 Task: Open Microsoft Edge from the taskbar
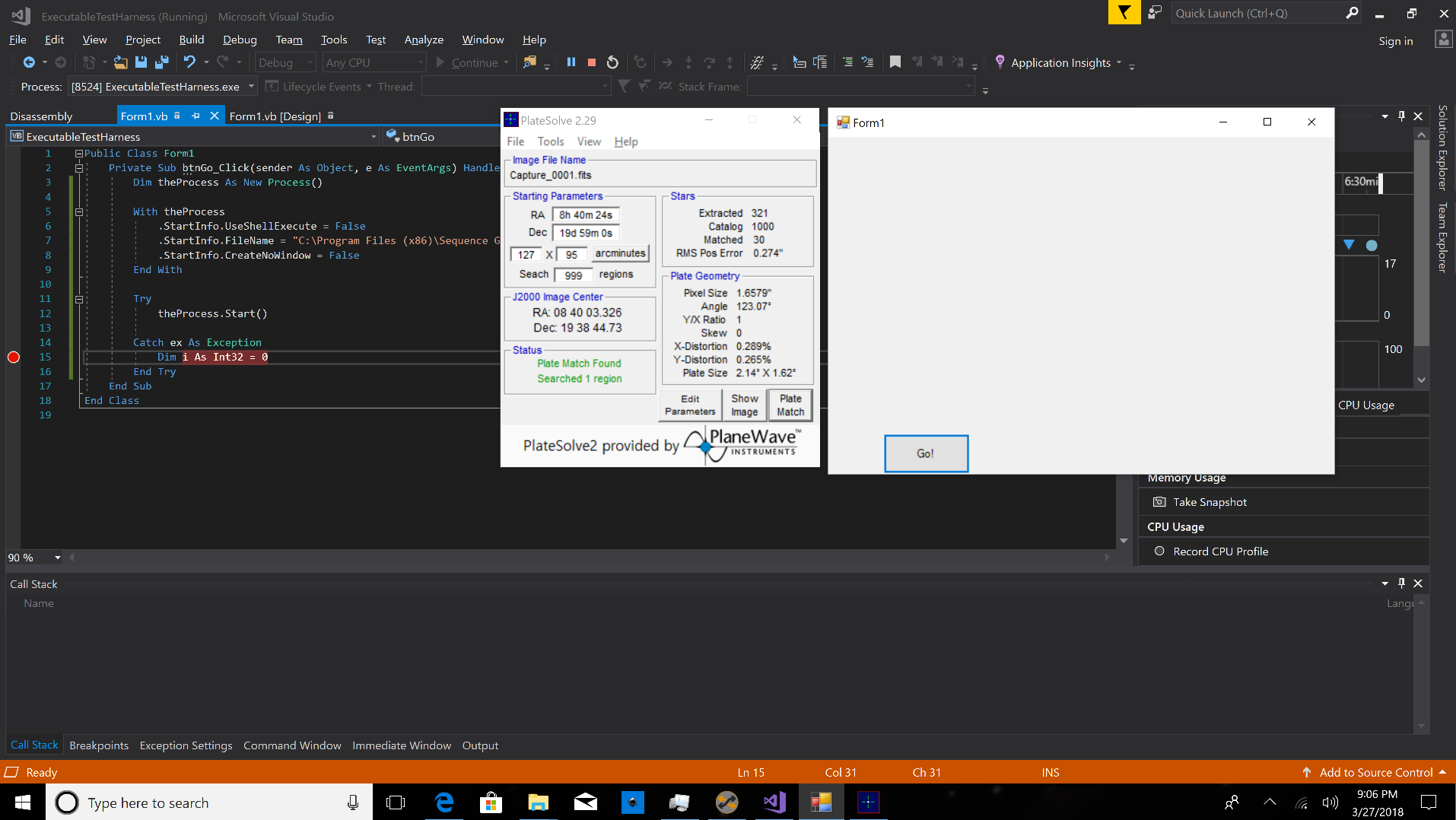443,803
